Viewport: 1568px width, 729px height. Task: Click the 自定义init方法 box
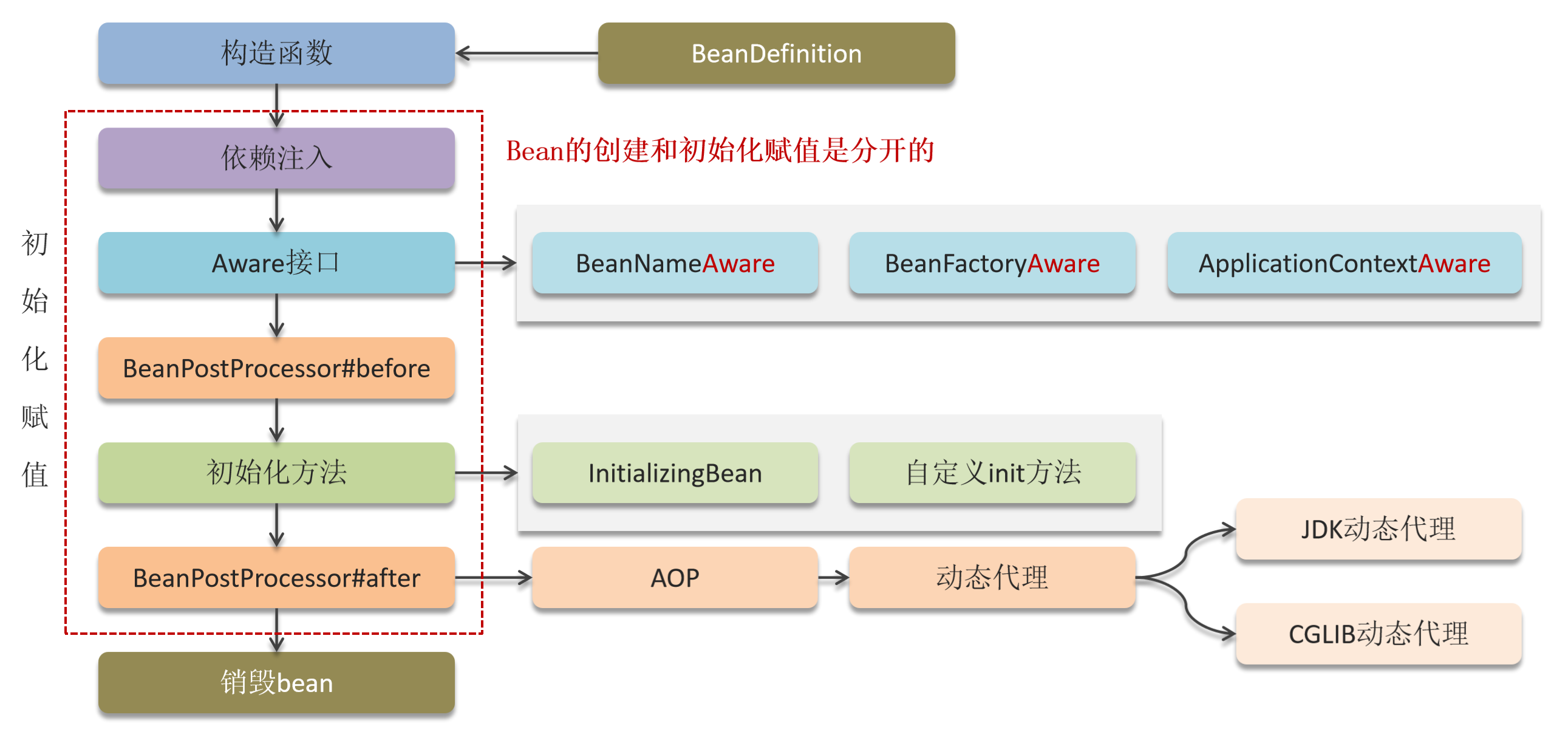tap(992, 473)
